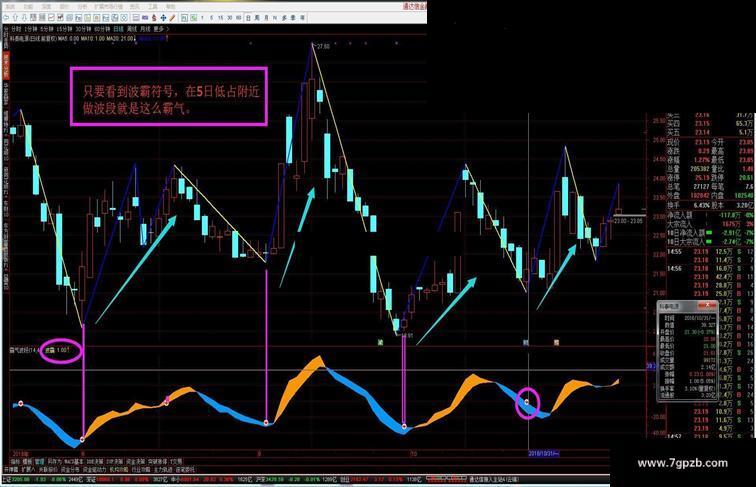
Task: Click toolbar period button 5
Action: tap(212, 18)
